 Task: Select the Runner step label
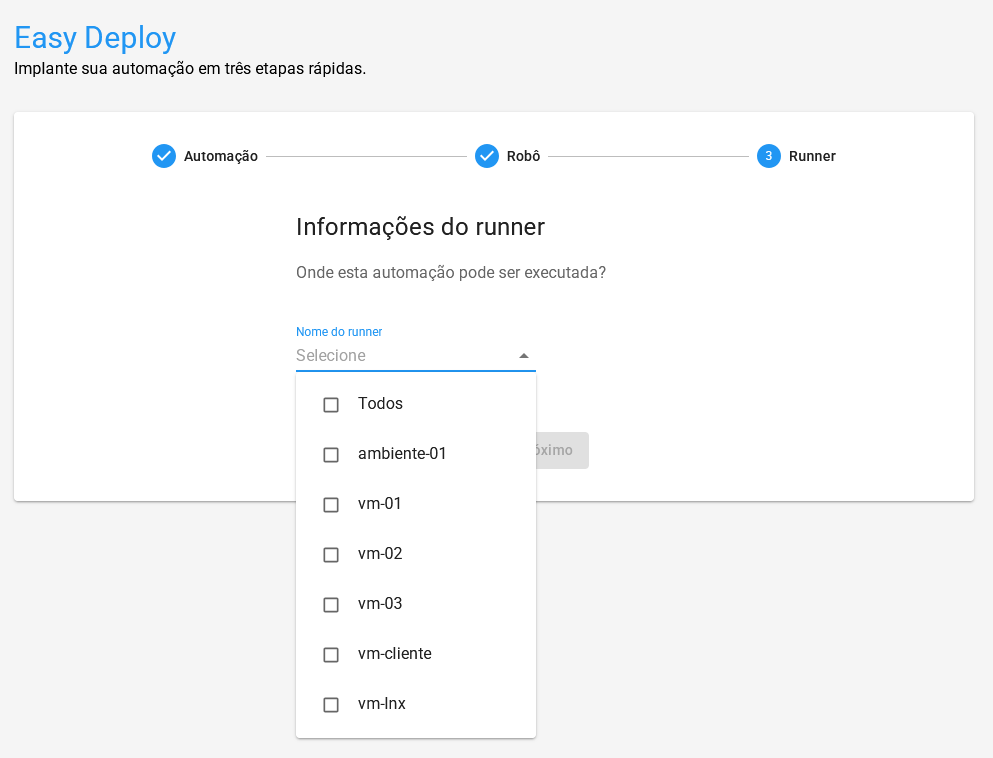click(812, 156)
